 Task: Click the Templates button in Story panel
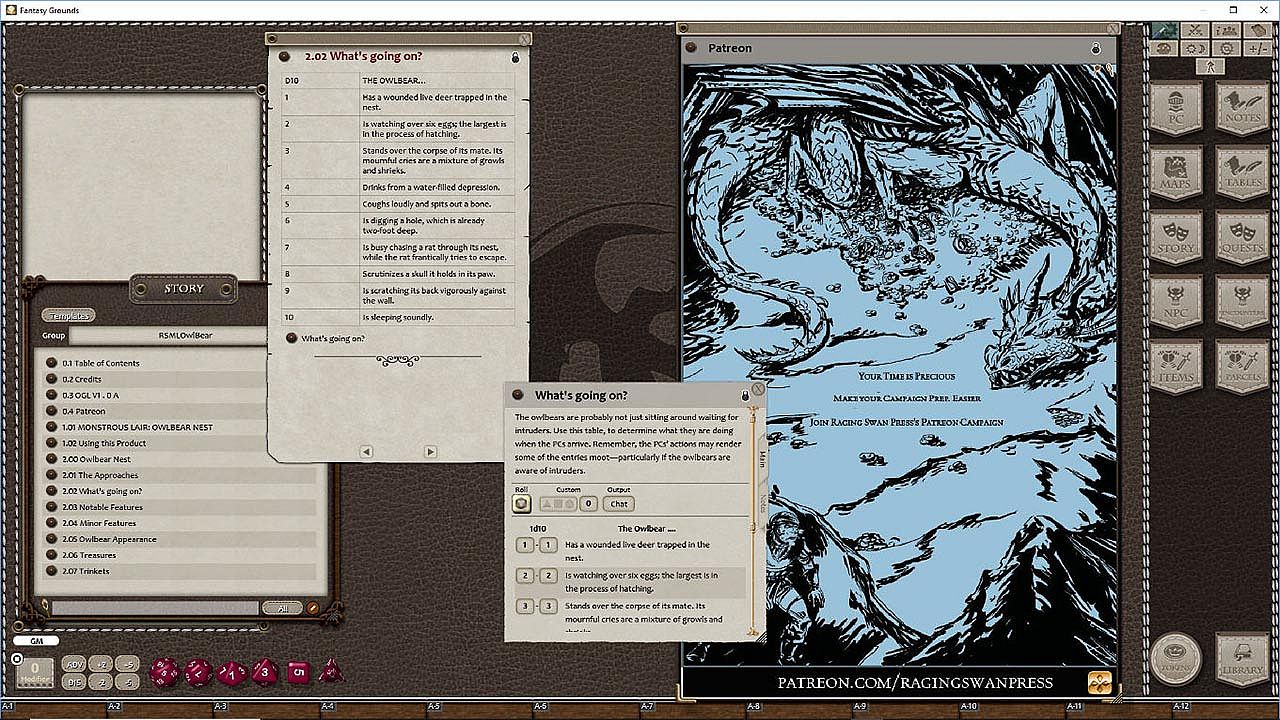[x=68, y=316]
